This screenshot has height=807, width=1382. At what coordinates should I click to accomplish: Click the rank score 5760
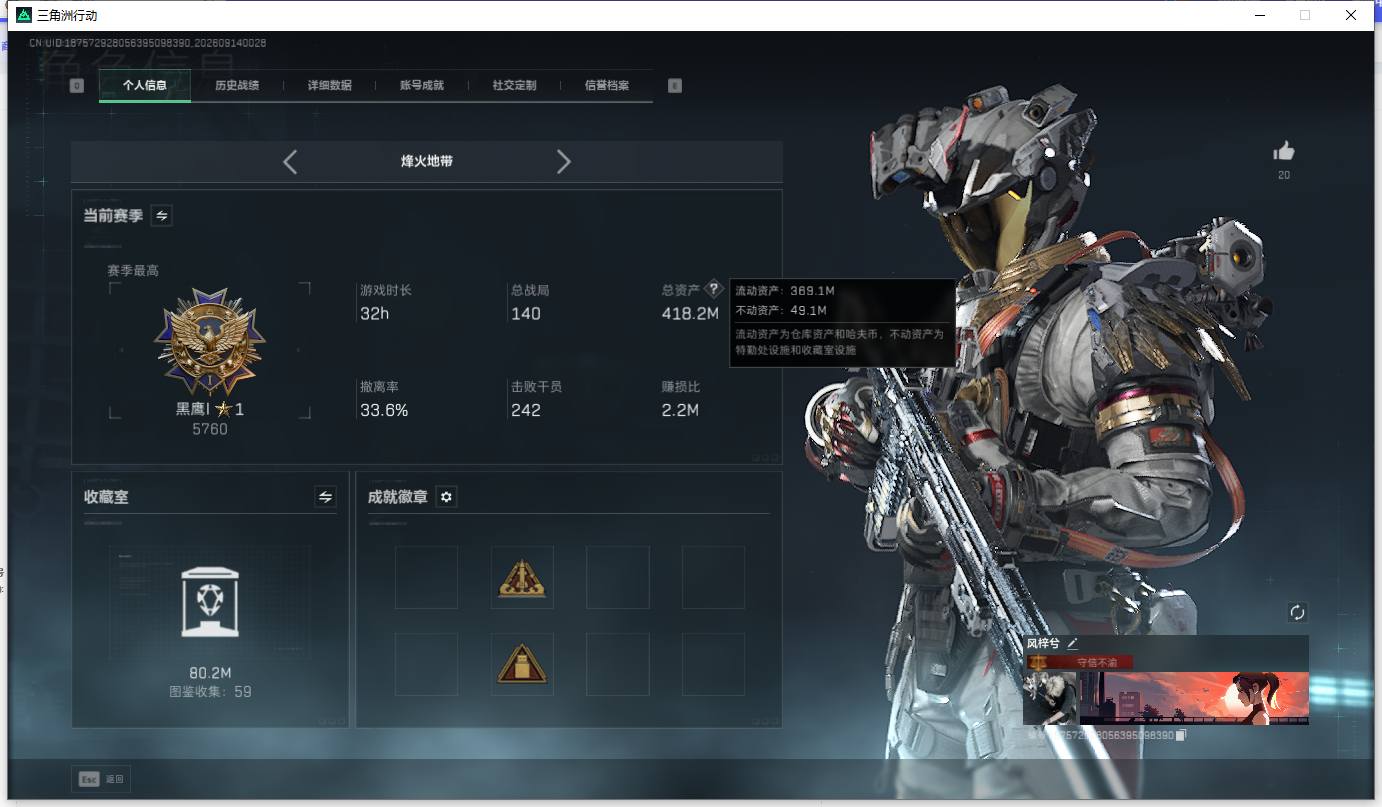tap(210, 429)
